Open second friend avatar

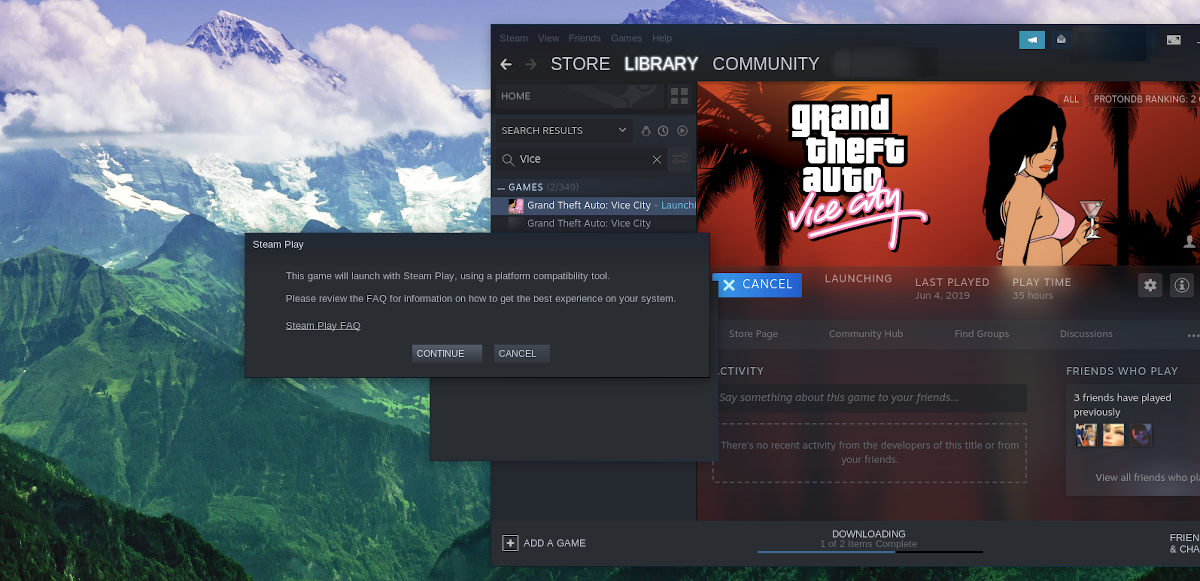click(x=1114, y=435)
